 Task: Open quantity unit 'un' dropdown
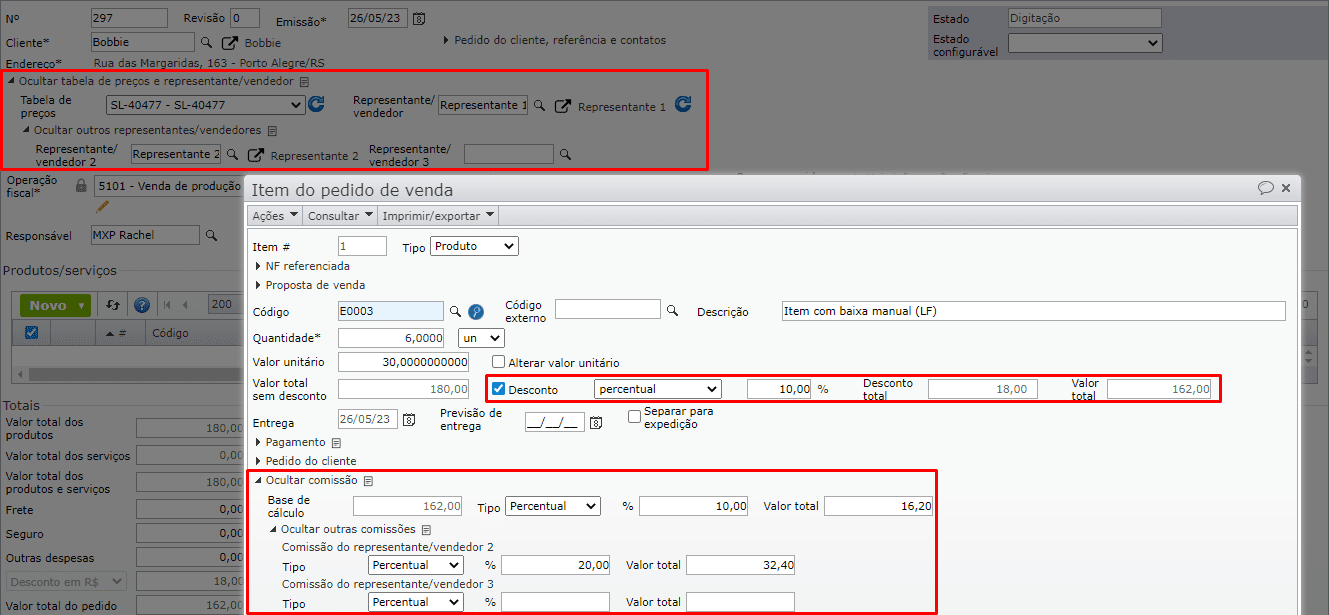481,338
